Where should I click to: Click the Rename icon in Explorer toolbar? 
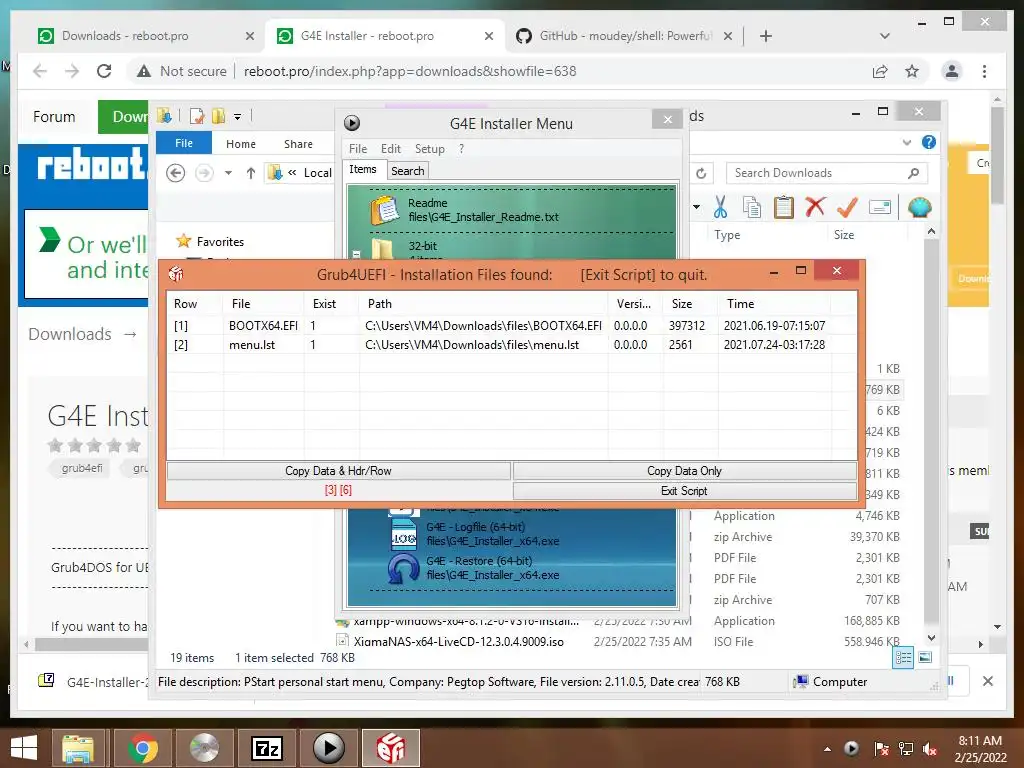880,208
